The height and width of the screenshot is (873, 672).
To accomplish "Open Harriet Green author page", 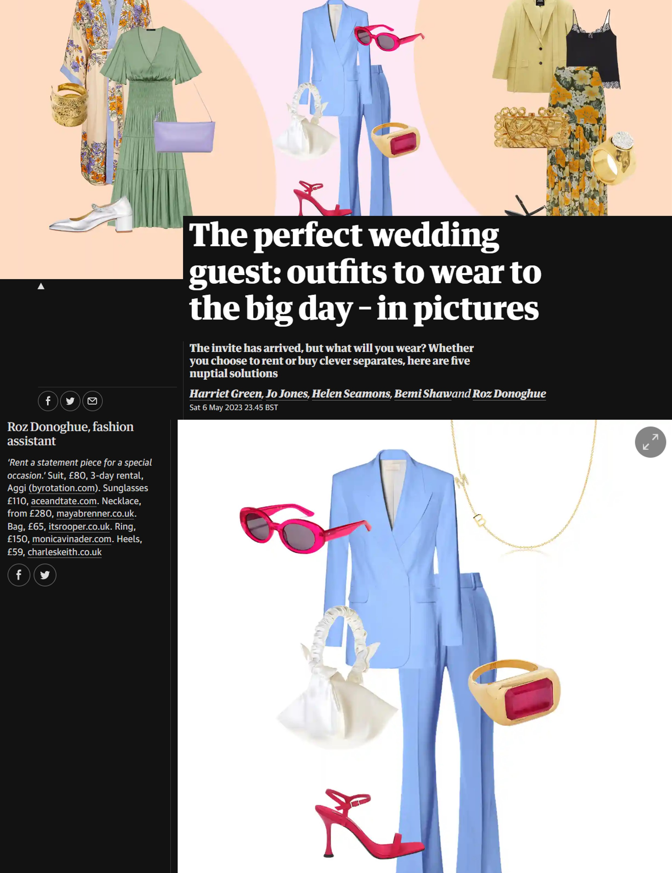I will point(225,394).
